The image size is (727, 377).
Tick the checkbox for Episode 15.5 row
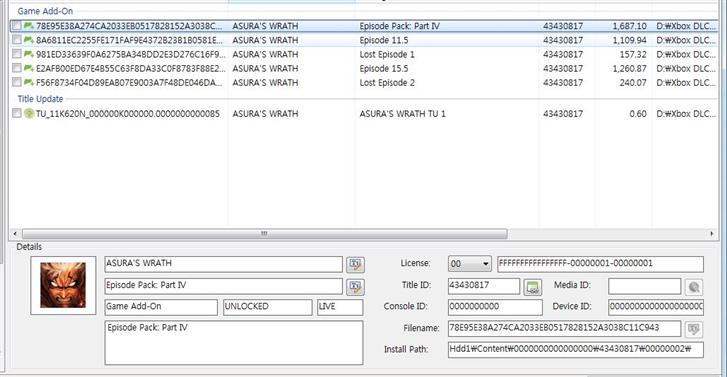pos(17,68)
